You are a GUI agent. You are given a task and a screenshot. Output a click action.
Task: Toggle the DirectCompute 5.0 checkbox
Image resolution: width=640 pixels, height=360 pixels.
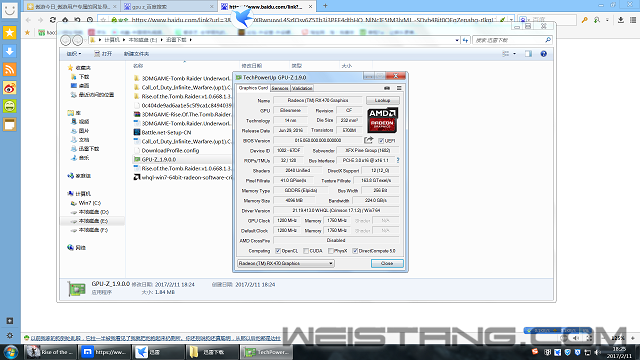point(355,251)
